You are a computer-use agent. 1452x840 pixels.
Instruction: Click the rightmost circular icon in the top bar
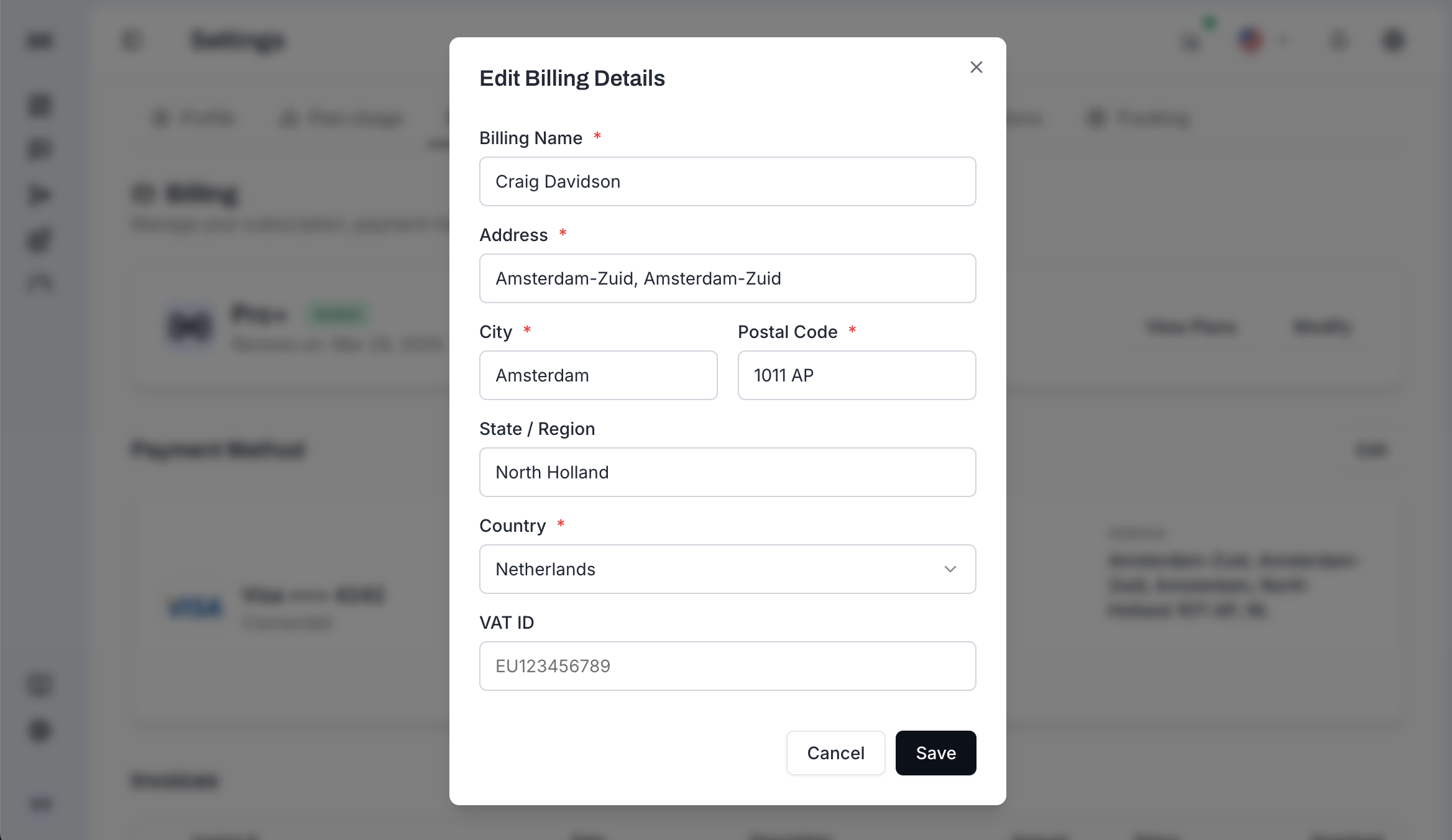tap(1394, 40)
